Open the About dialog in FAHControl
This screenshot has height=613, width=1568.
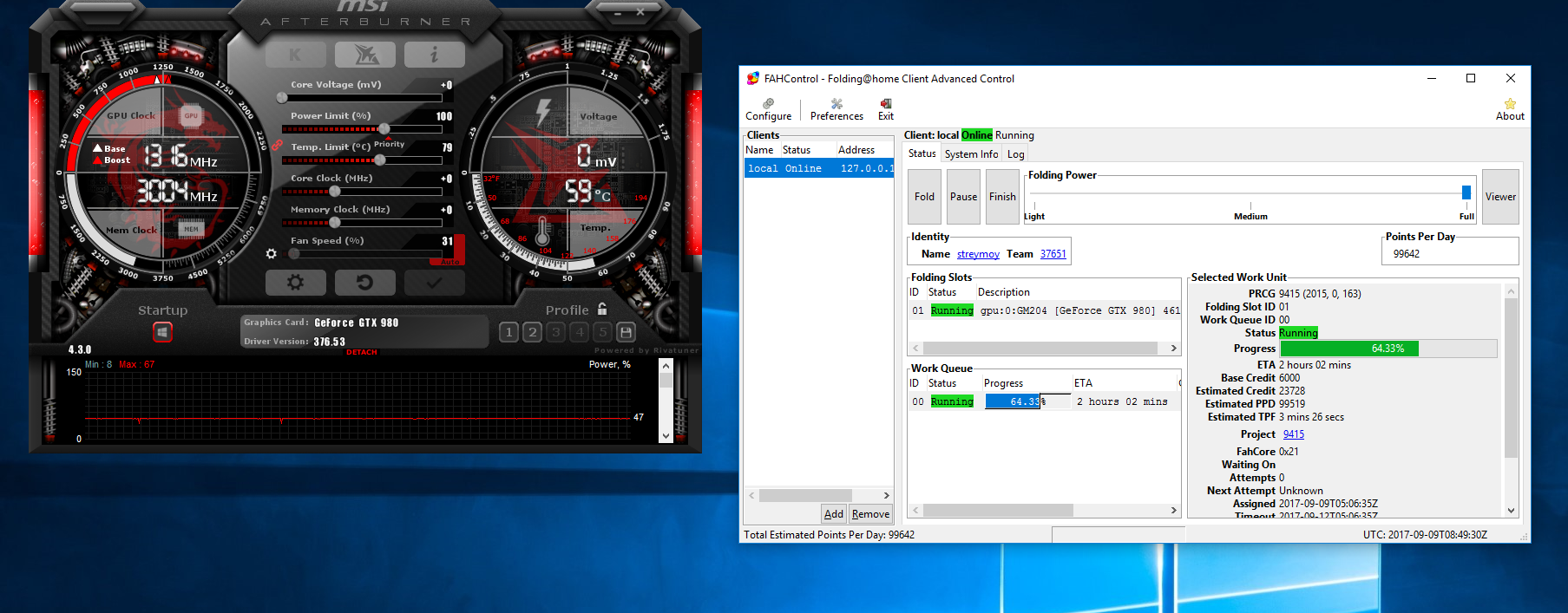click(1510, 109)
